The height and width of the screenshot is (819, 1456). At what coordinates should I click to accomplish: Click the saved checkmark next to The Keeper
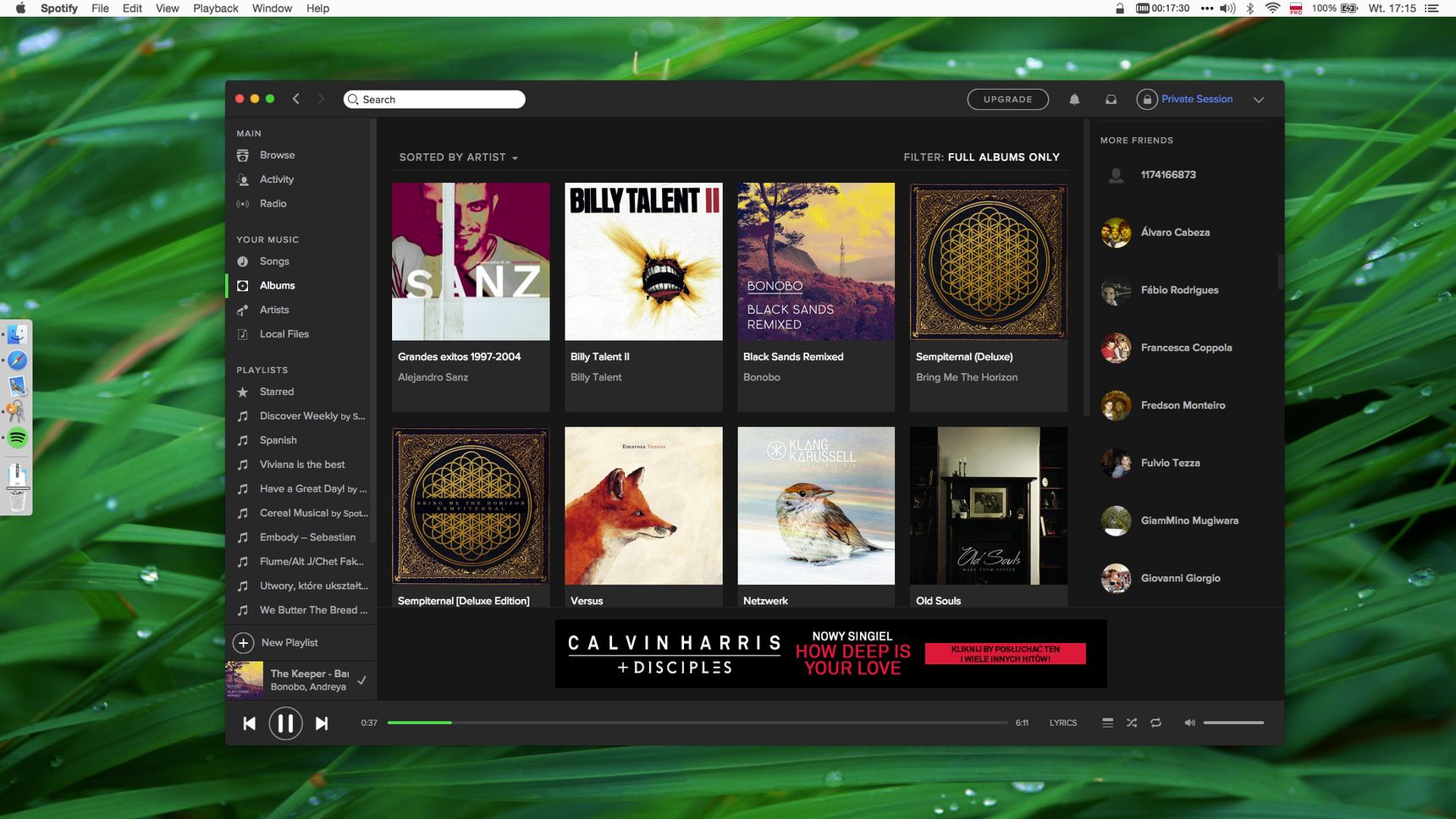coord(361,680)
